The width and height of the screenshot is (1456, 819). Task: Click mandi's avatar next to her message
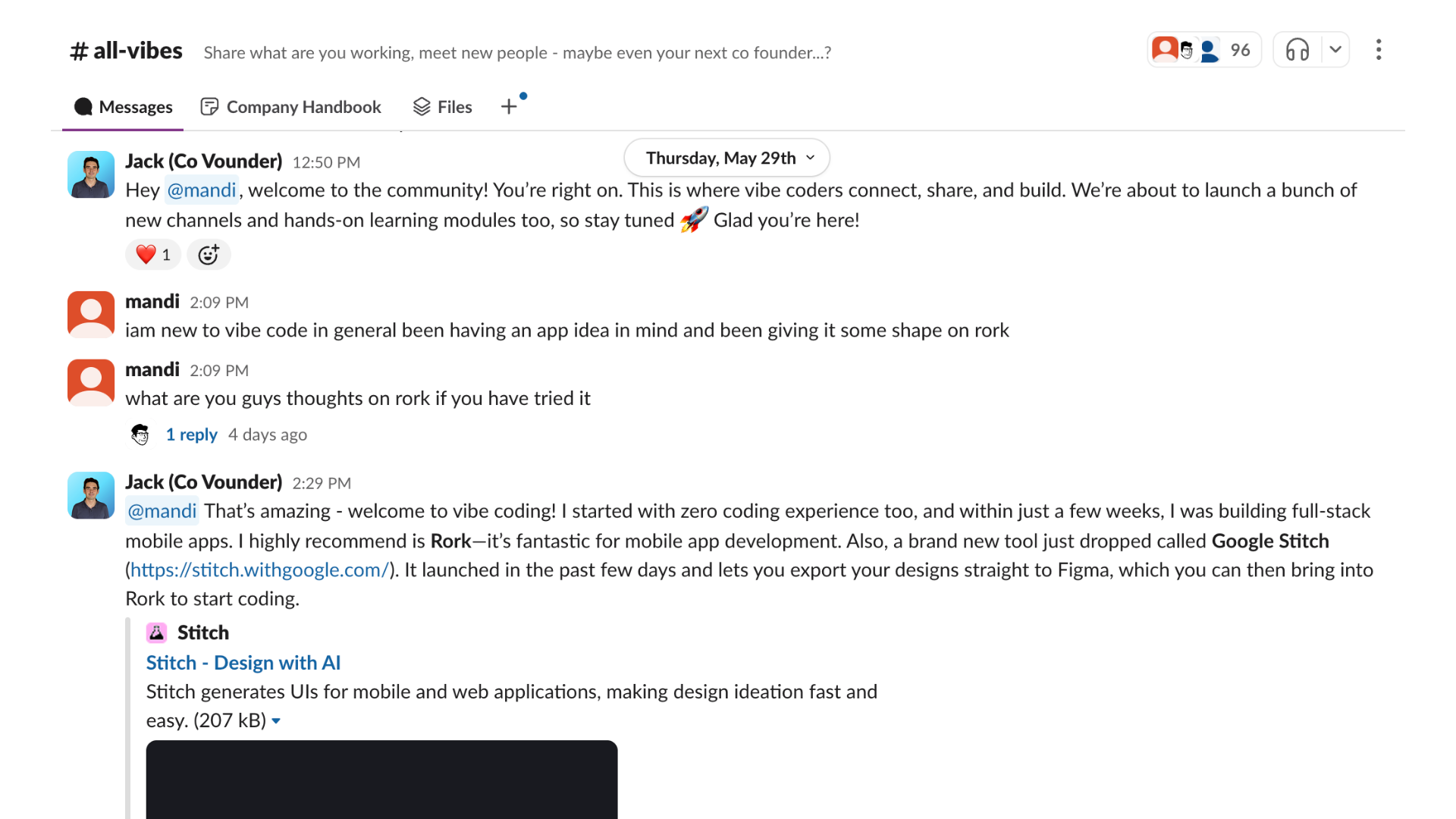(90, 313)
